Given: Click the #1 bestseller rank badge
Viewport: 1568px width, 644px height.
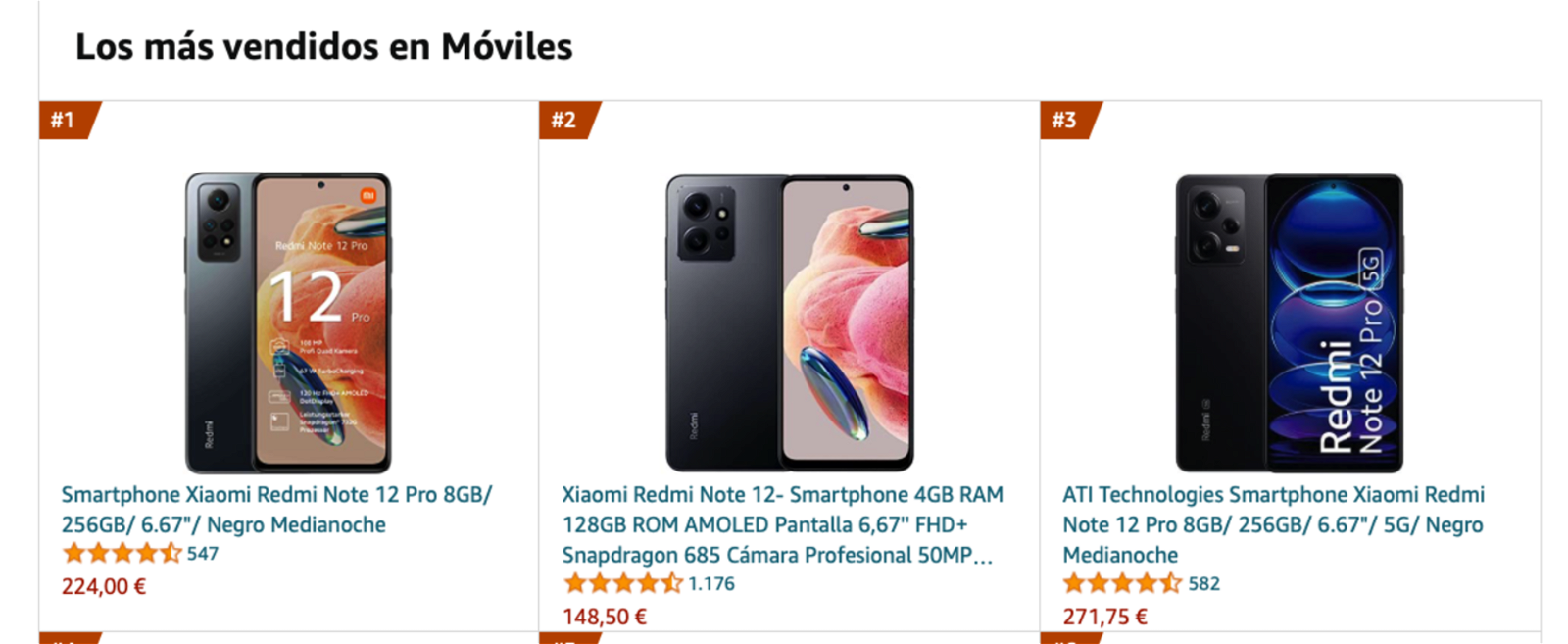Looking at the screenshot, I should pyautogui.click(x=69, y=120).
